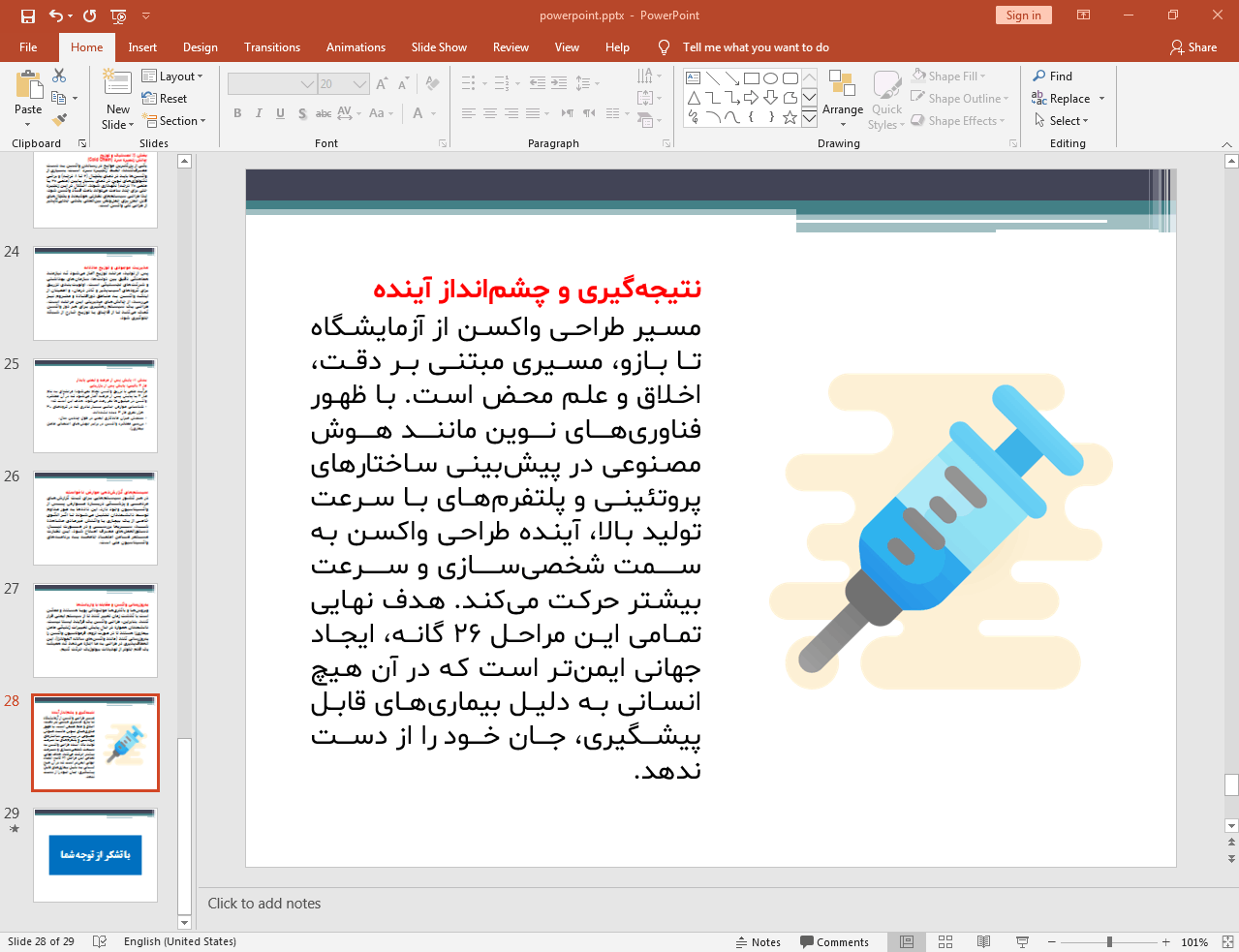Zoom in with the plus button
1239x952 pixels.
(x=1166, y=941)
